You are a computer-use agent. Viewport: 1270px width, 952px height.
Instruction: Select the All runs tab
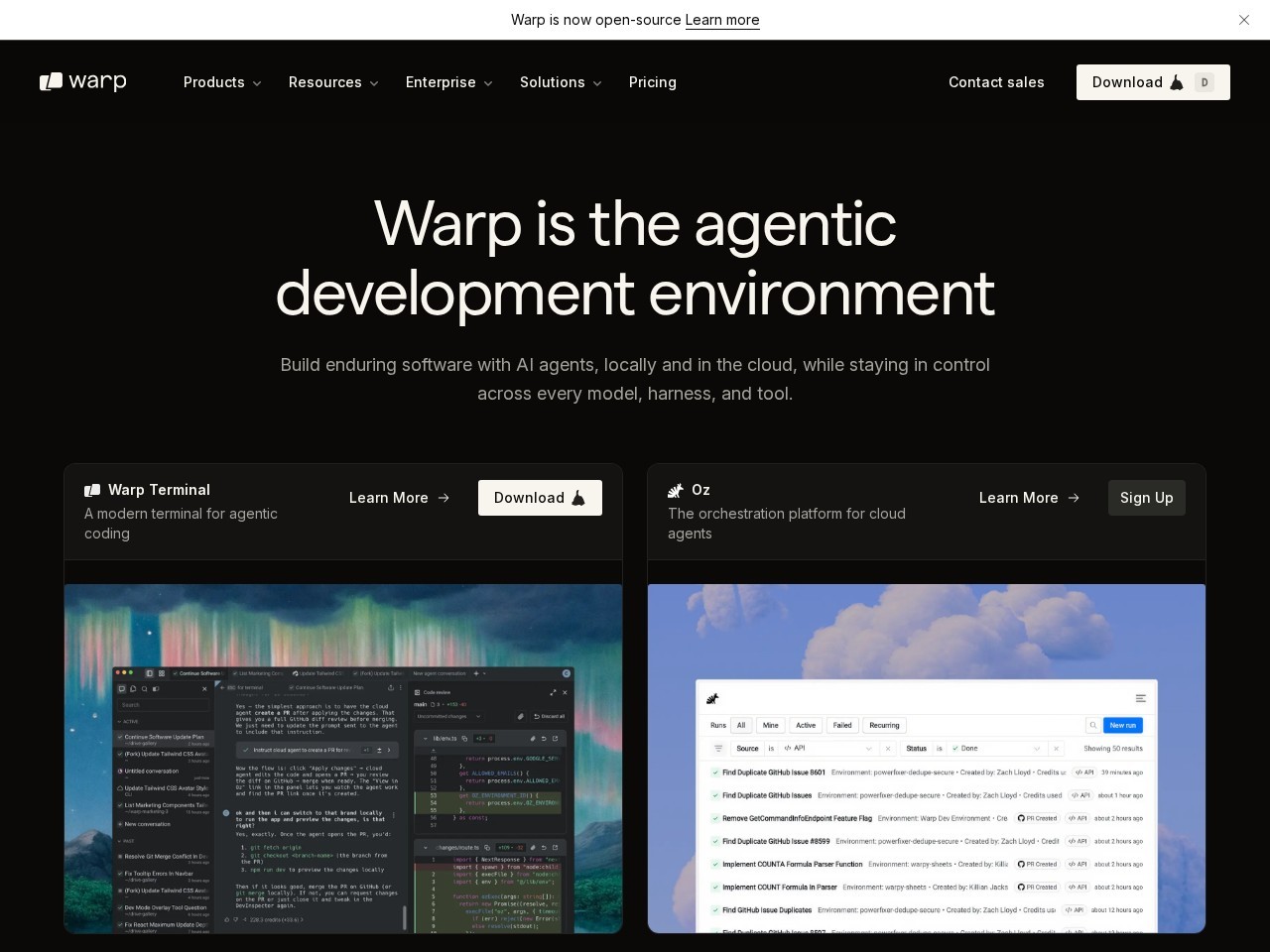coord(741,725)
